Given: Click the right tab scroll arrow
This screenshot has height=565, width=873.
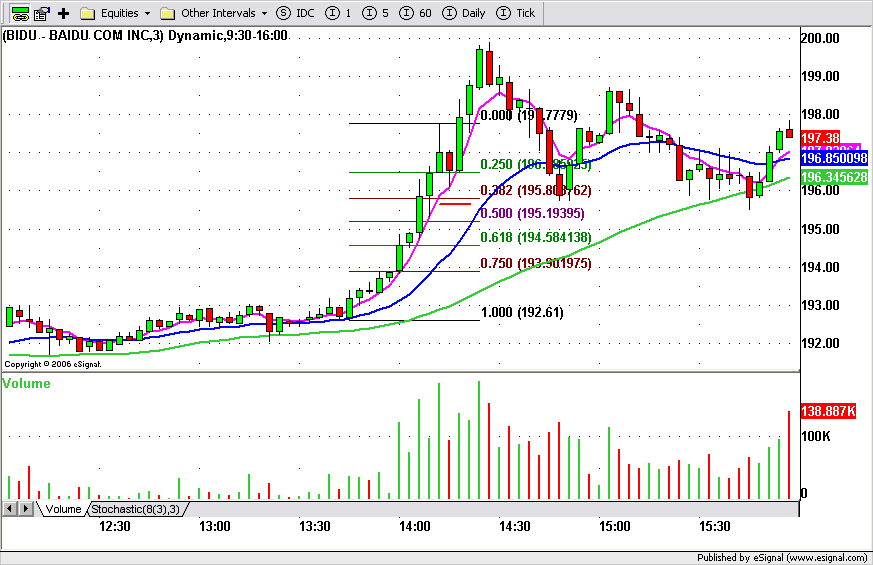Looking at the screenshot, I should point(26,508).
